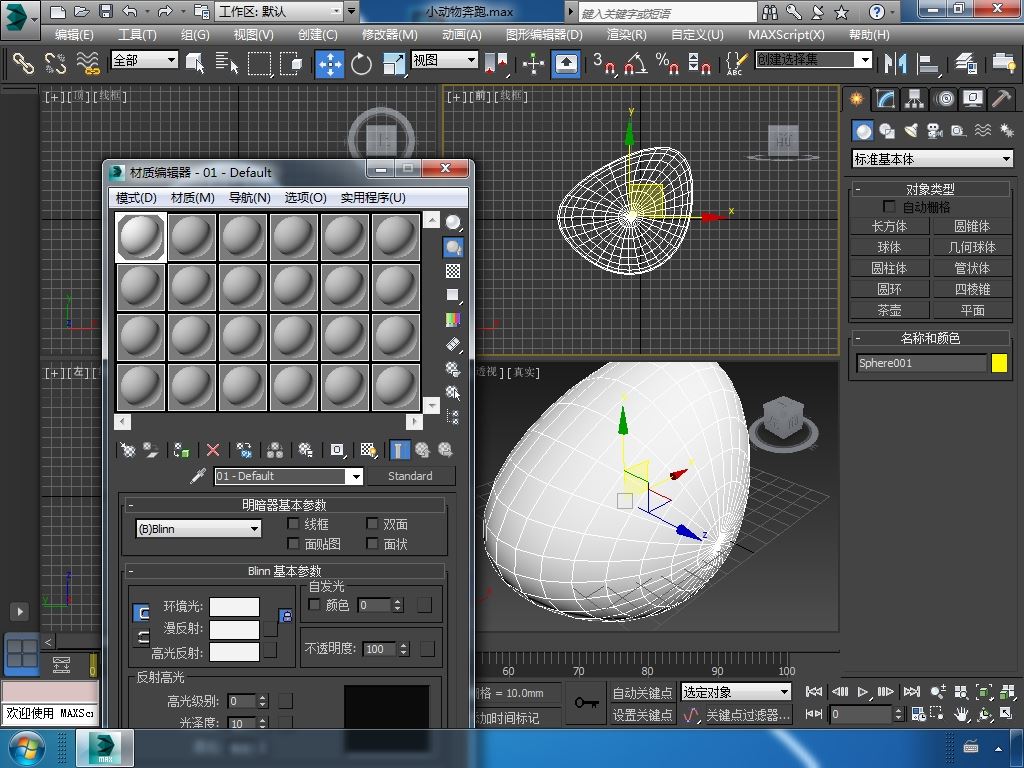Enable the 线框 wireframe checkbox

click(294, 524)
